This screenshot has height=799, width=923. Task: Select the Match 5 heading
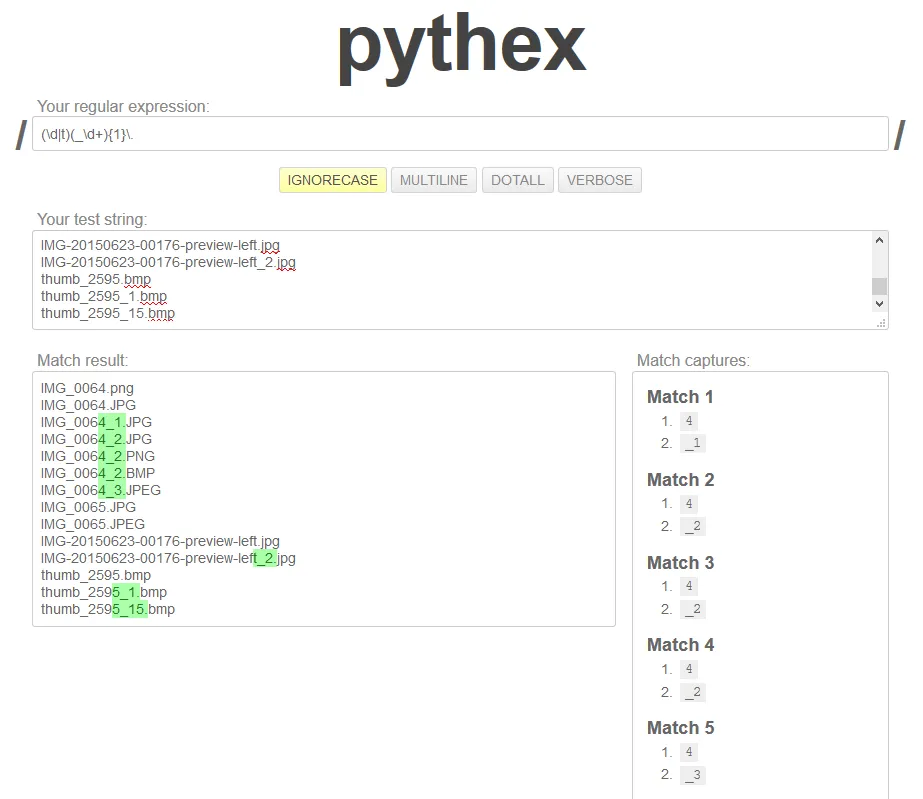[680, 728]
